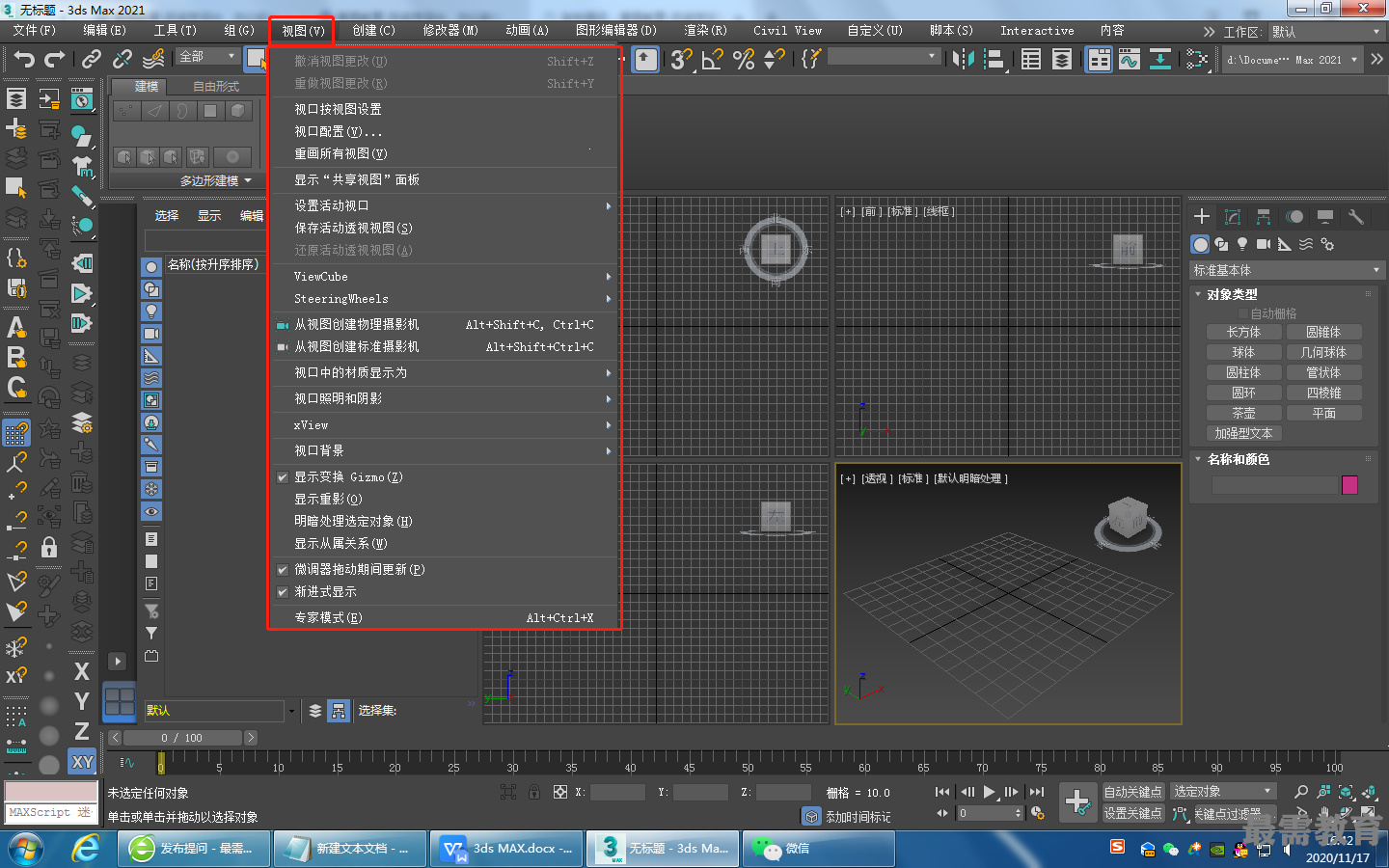
Task: Toggle the Spinner Snap icon
Action: 774,60
